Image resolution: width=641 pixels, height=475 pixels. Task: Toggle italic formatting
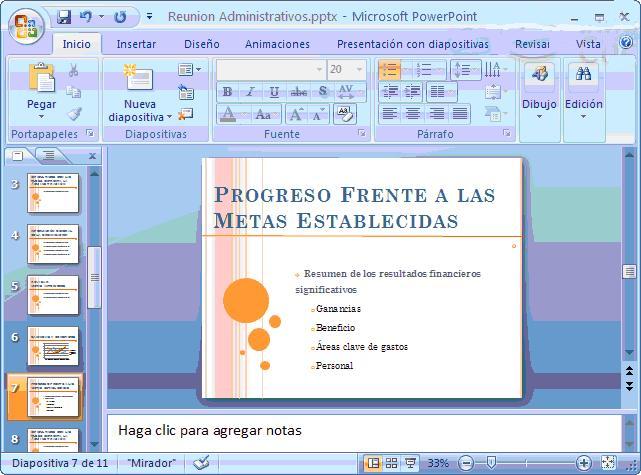tap(250, 92)
